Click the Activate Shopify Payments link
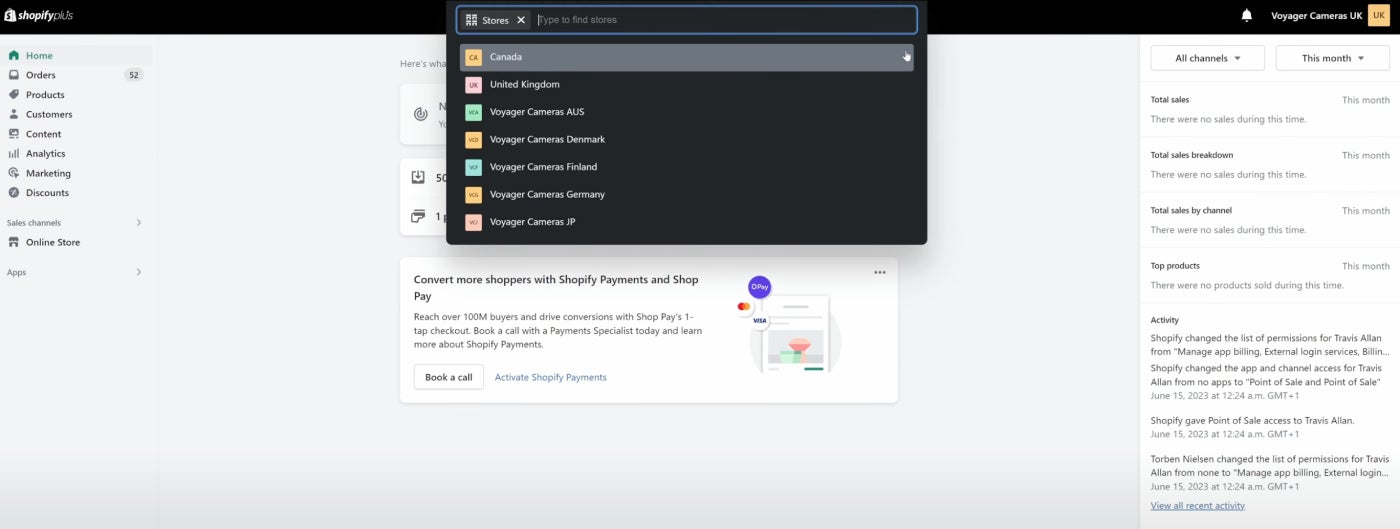Image resolution: width=1400 pixels, height=529 pixels. click(550, 377)
